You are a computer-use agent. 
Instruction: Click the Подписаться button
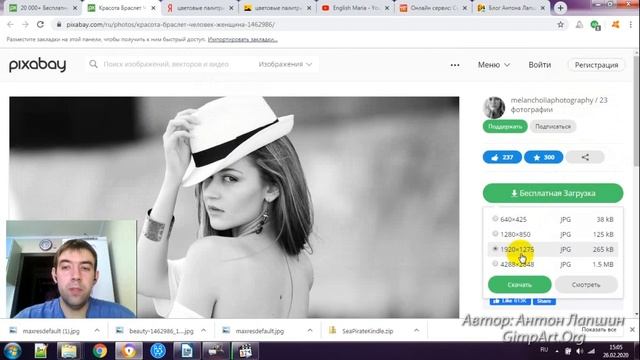(553, 127)
